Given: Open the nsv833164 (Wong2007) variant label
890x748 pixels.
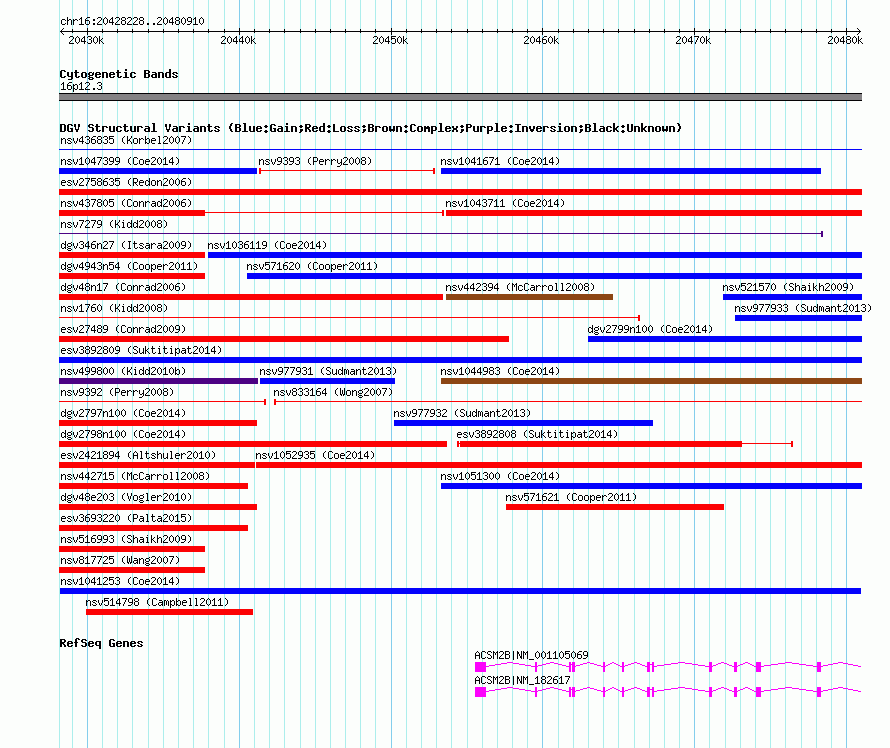Looking at the screenshot, I should click(x=333, y=392).
